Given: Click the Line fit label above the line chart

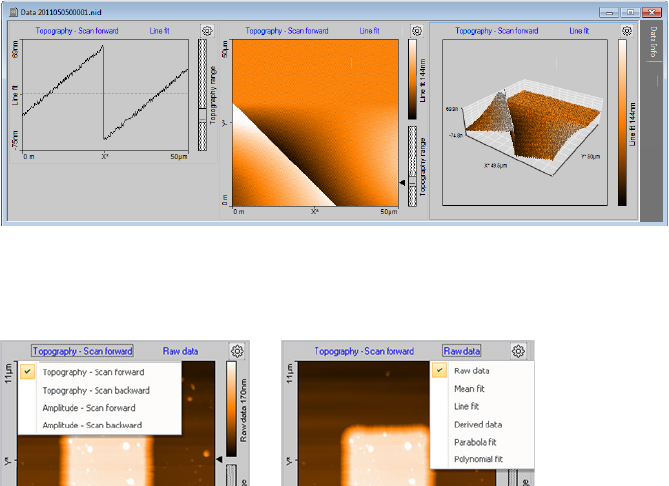Looking at the screenshot, I should 160,31.
